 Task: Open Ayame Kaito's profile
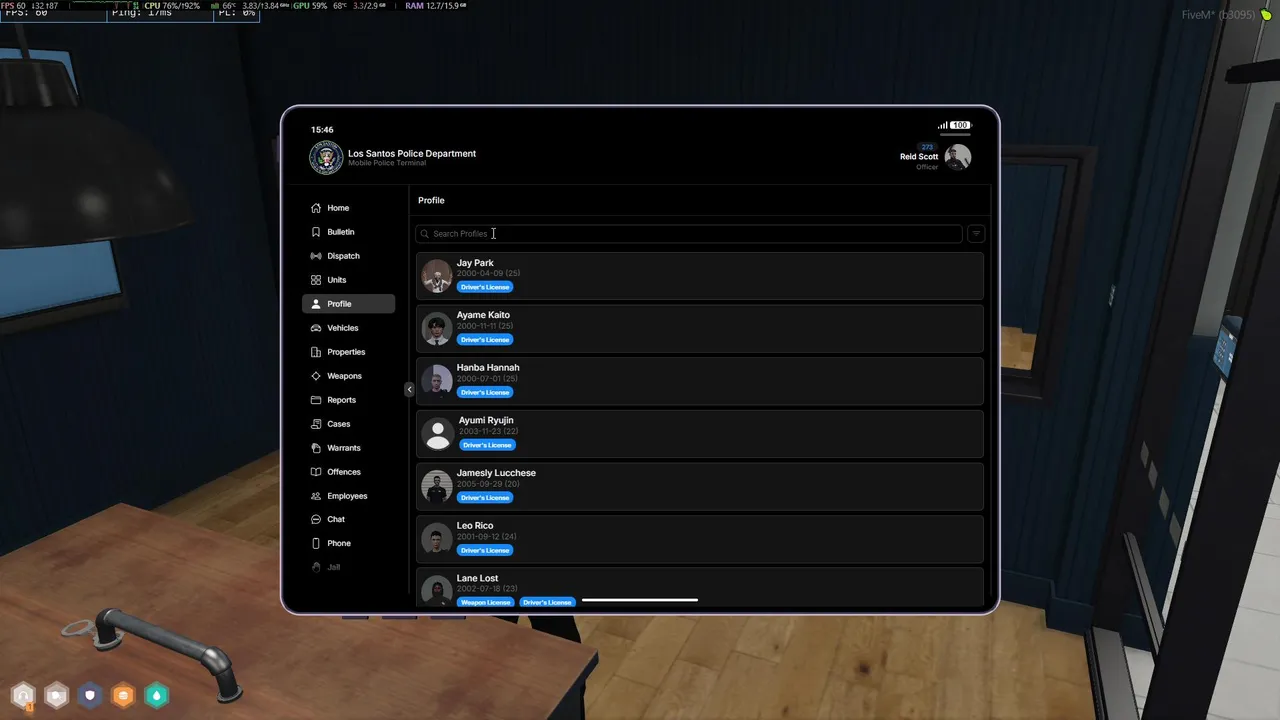700,328
